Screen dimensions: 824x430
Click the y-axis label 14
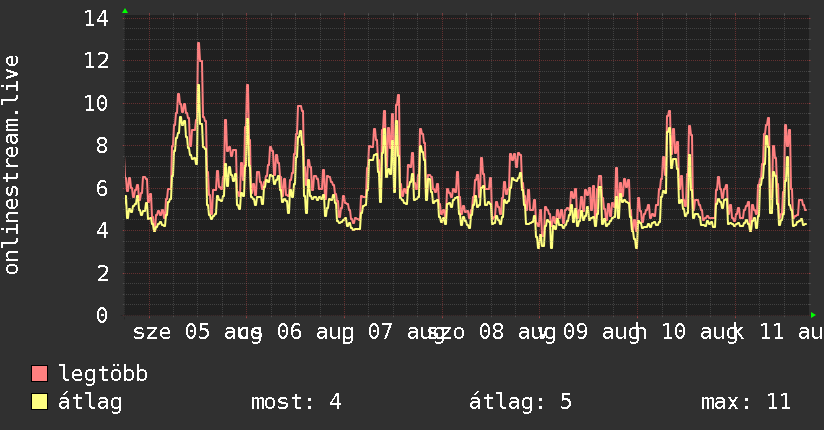(96, 18)
